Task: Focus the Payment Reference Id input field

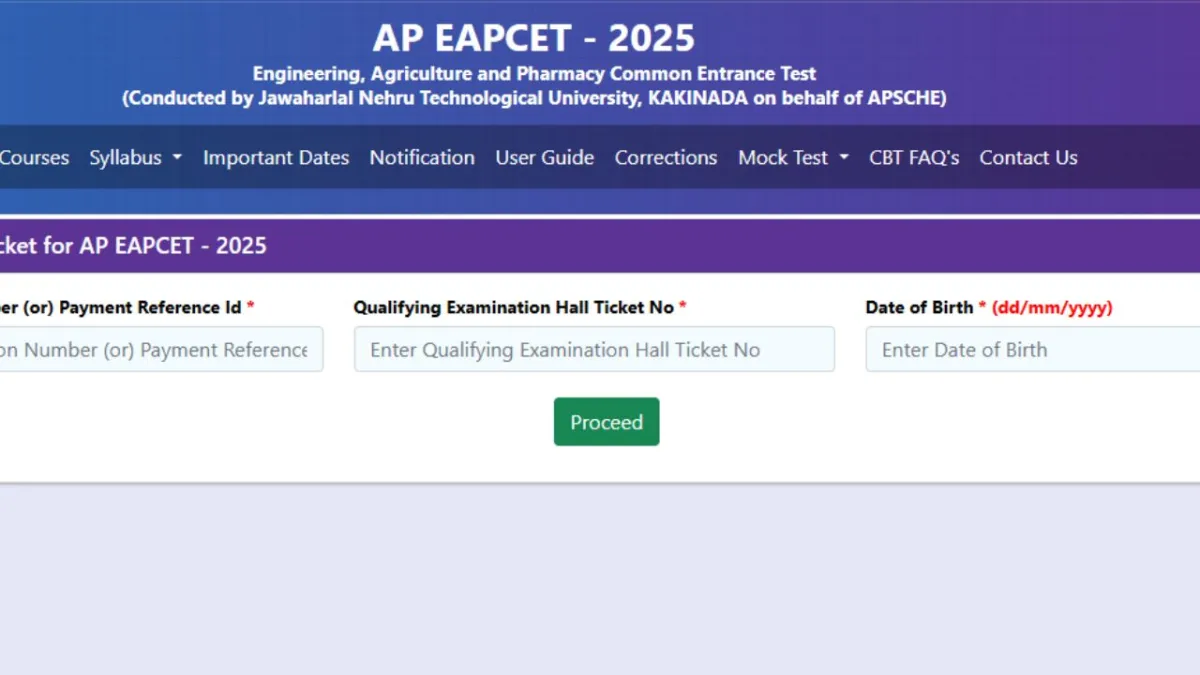Action: tap(160, 350)
